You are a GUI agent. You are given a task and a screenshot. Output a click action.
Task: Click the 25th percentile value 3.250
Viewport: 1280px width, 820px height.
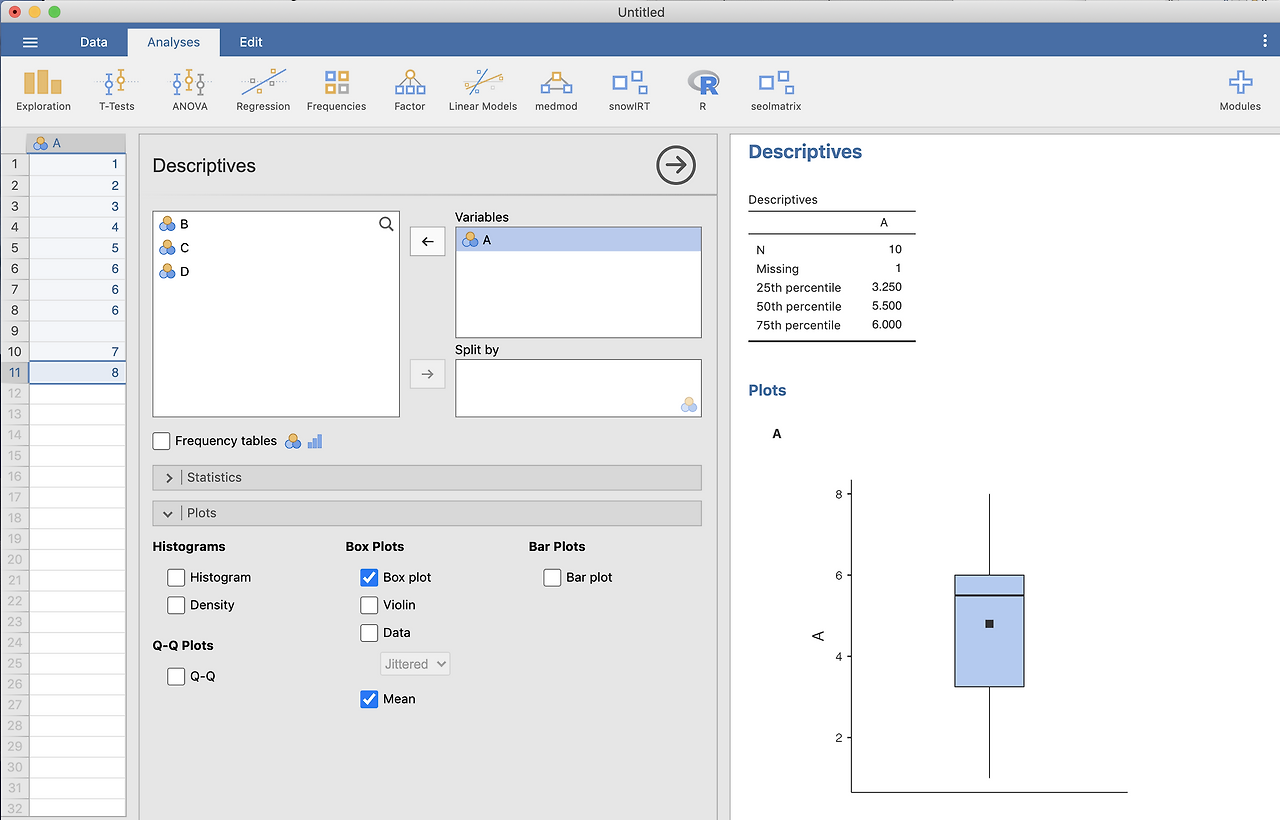[886, 287]
